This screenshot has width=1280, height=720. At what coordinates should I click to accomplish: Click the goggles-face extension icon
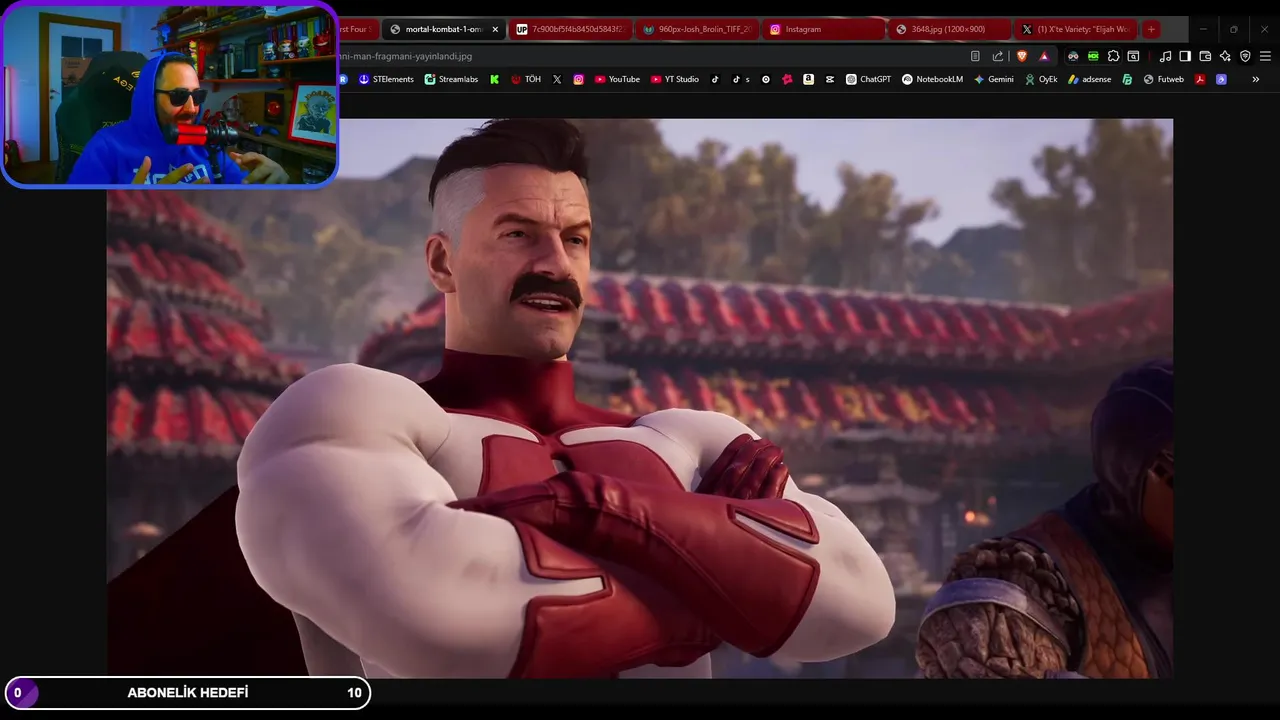click(x=1073, y=56)
